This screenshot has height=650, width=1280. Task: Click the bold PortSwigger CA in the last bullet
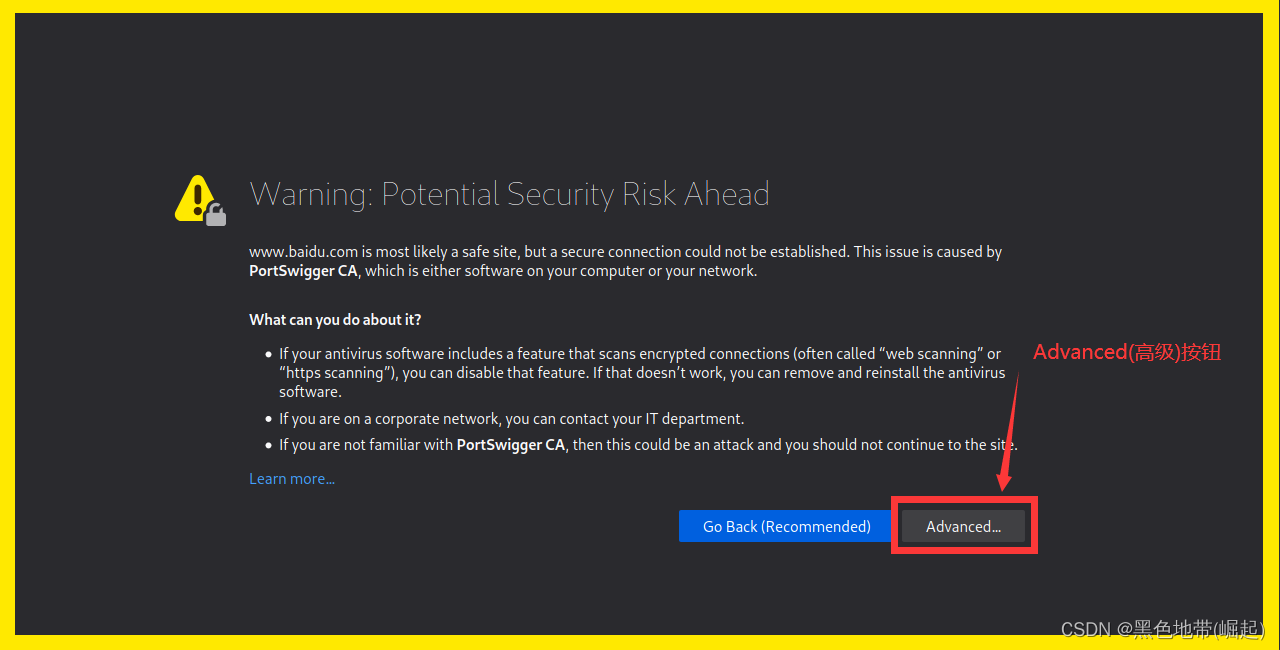(x=510, y=444)
